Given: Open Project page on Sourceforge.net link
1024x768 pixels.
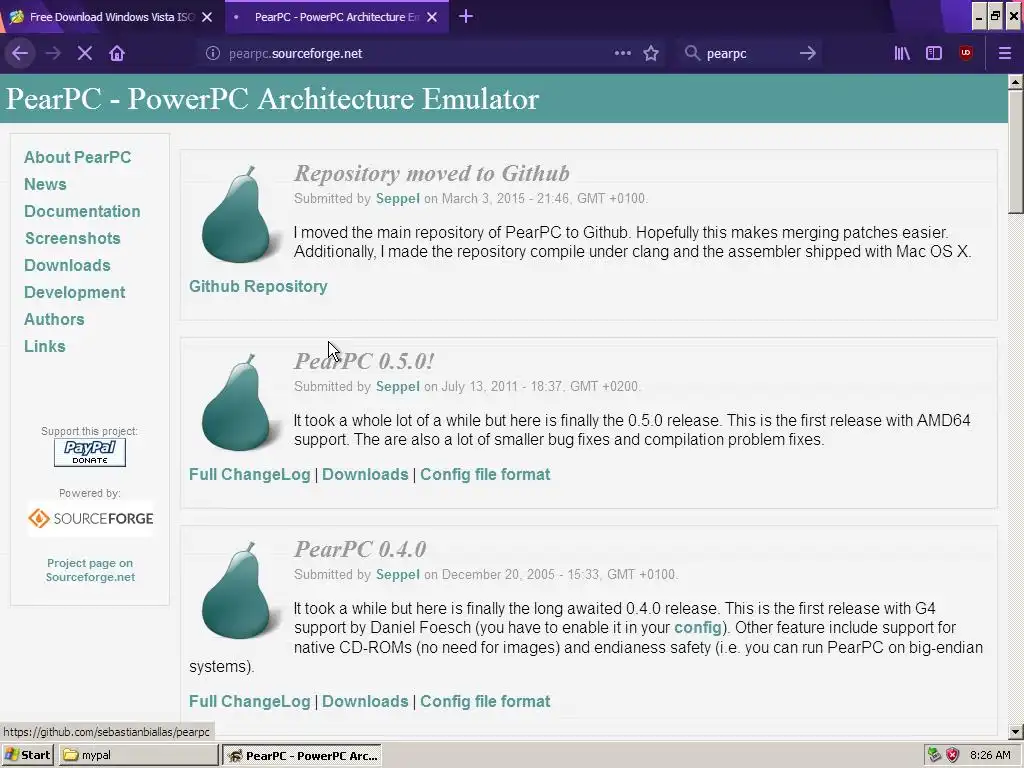Looking at the screenshot, I should [90, 570].
